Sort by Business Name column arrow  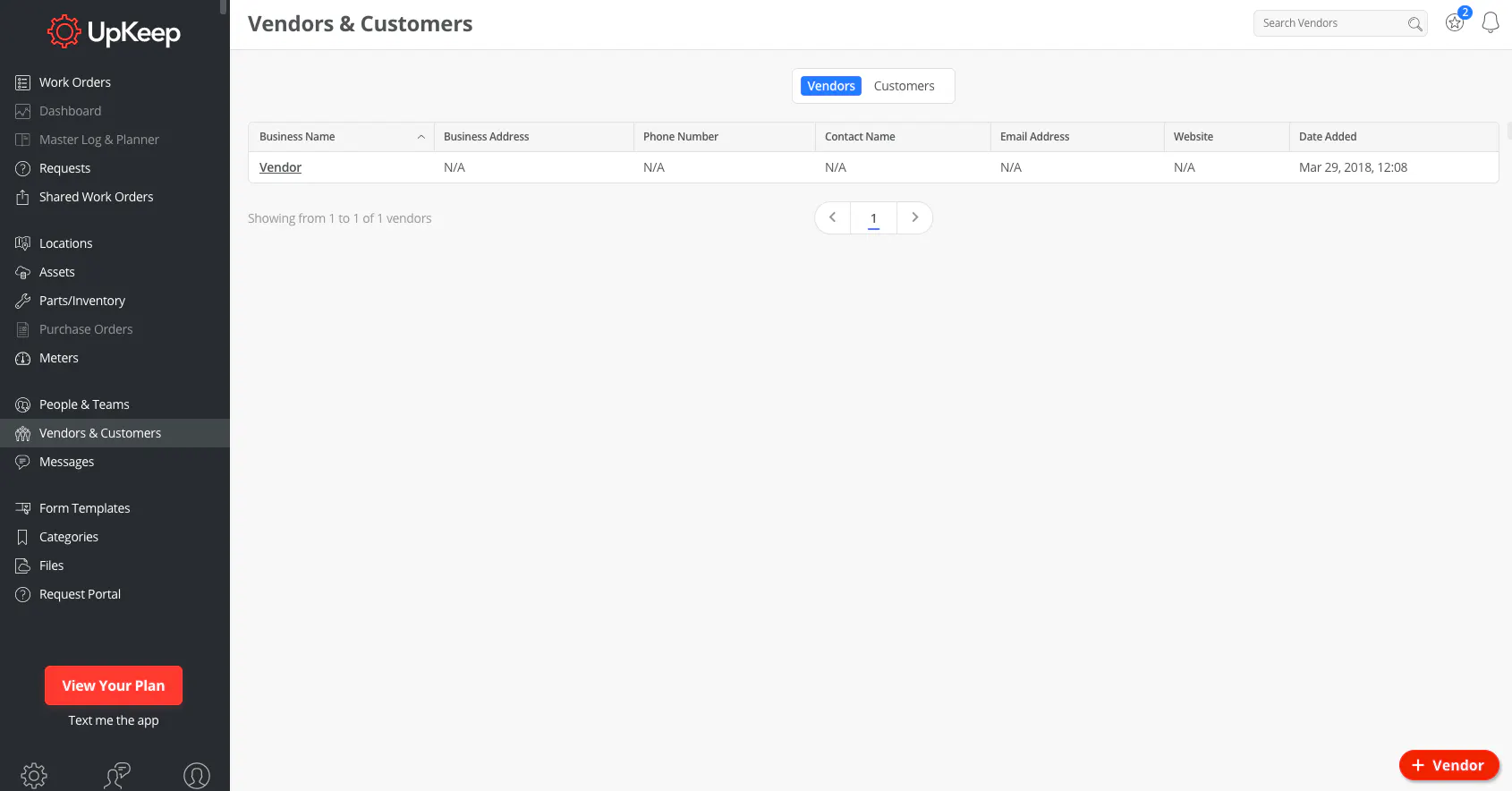[420, 137]
